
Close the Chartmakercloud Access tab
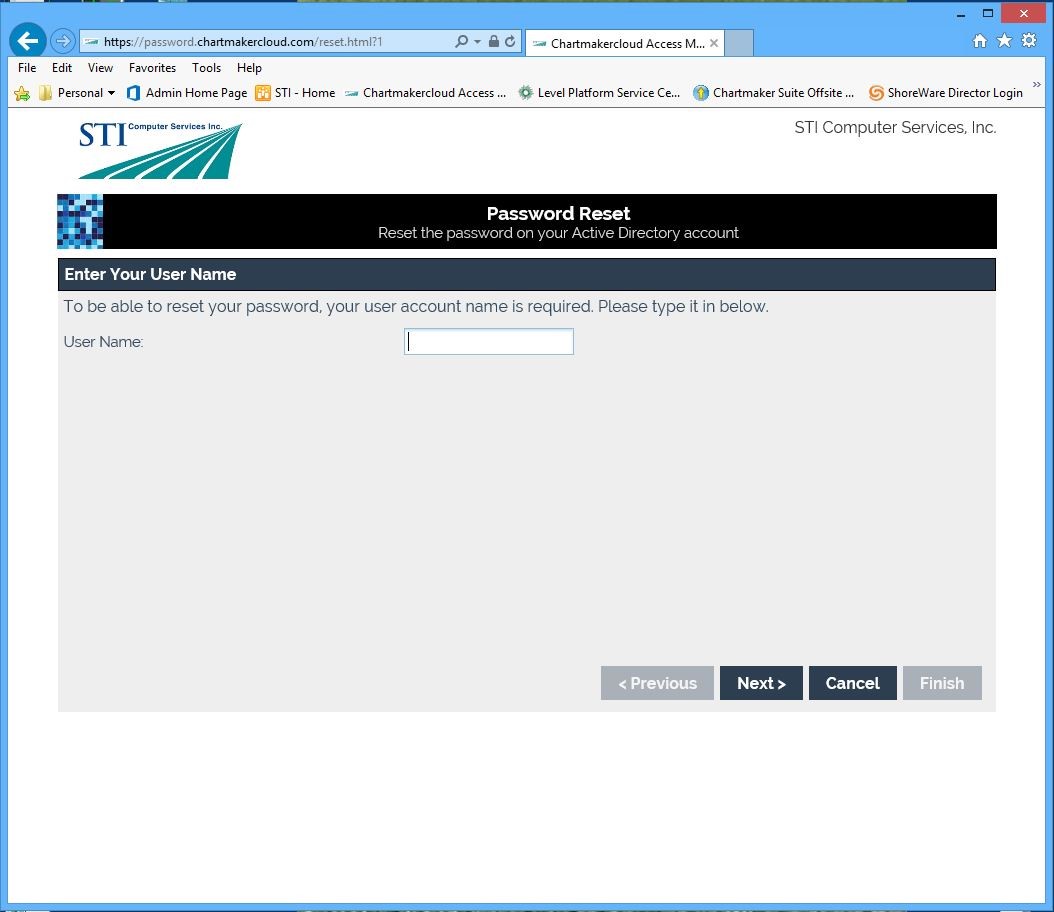pos(714,43)
